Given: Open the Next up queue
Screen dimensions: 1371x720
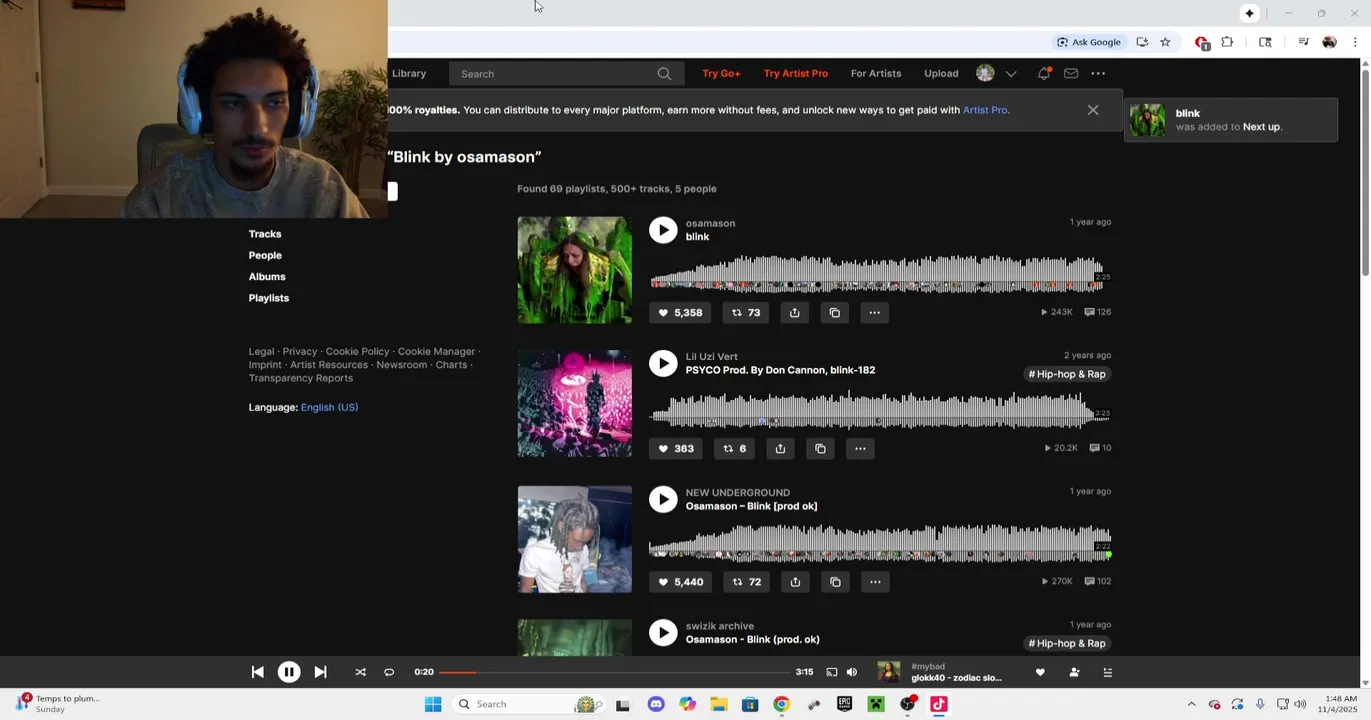Looking at the screenshot, I should click(x=1107, y=672).
